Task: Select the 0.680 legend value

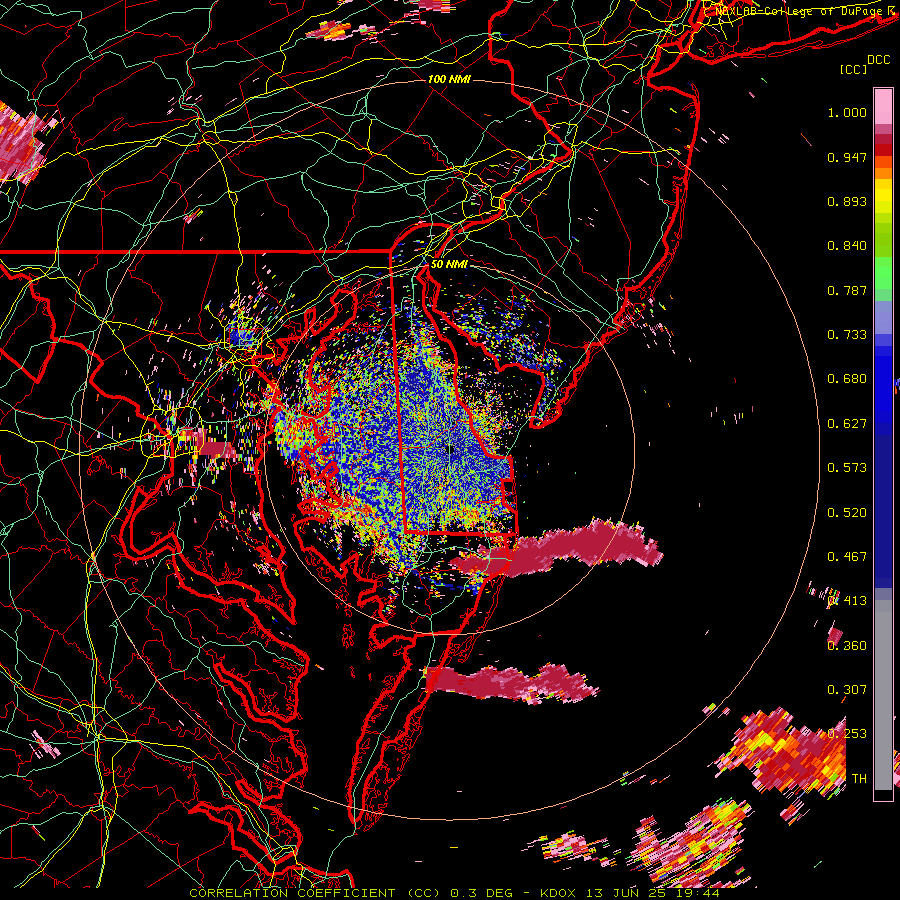Action: pyautogui.click(x=847, y=379)
